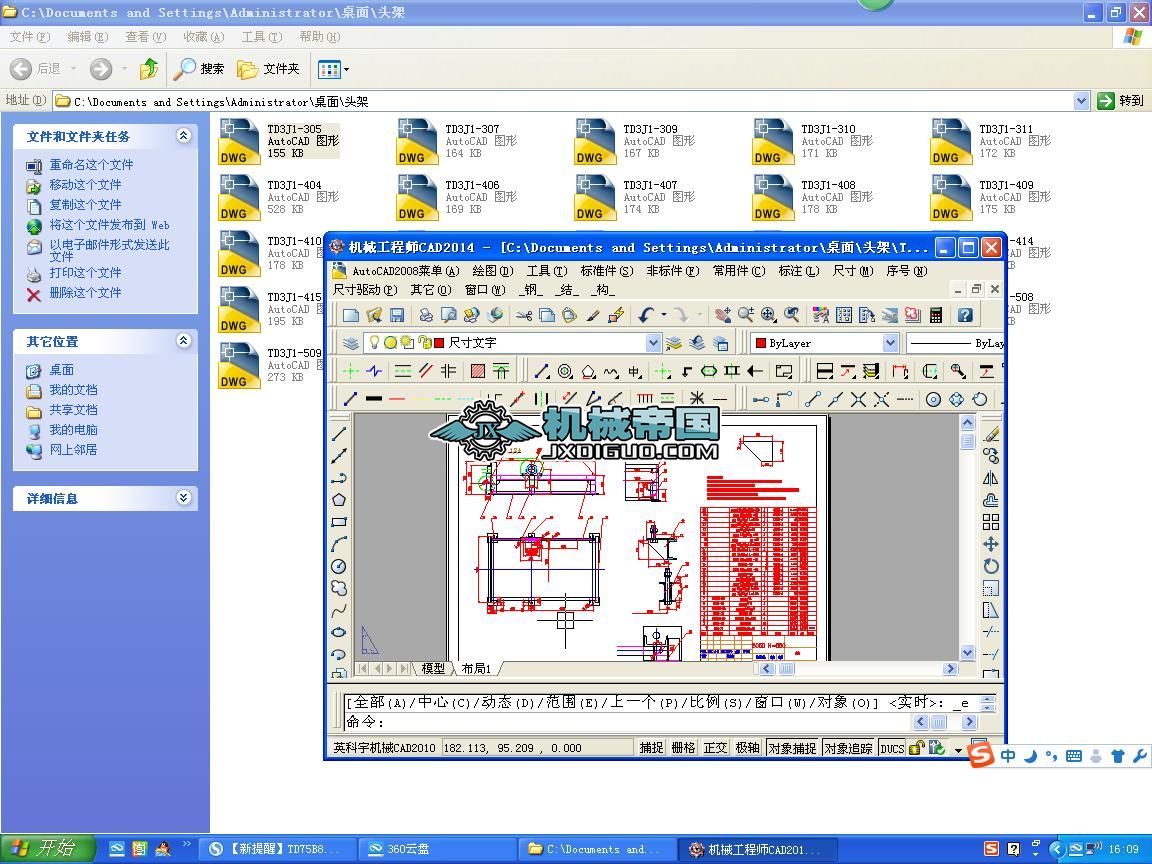Click the 开始 Start button
1152x864 pixels.
(47, 849)
